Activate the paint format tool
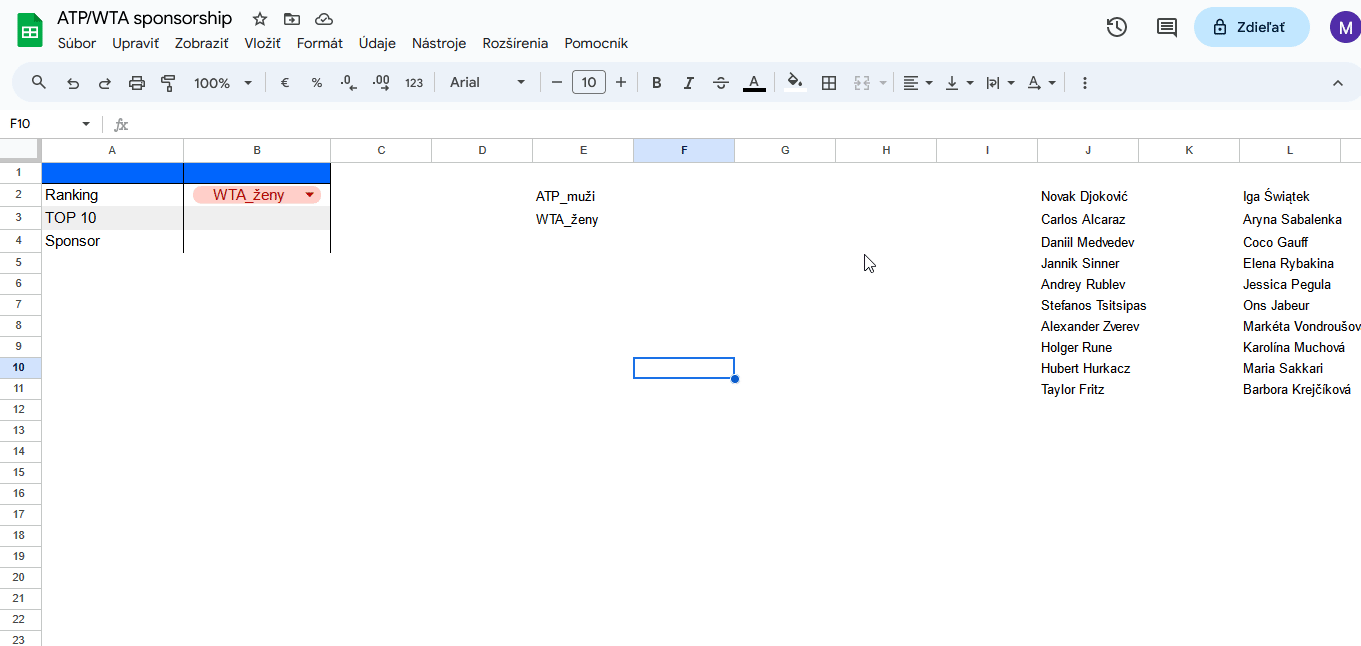 pyautogui.click(x=169, y=83)
